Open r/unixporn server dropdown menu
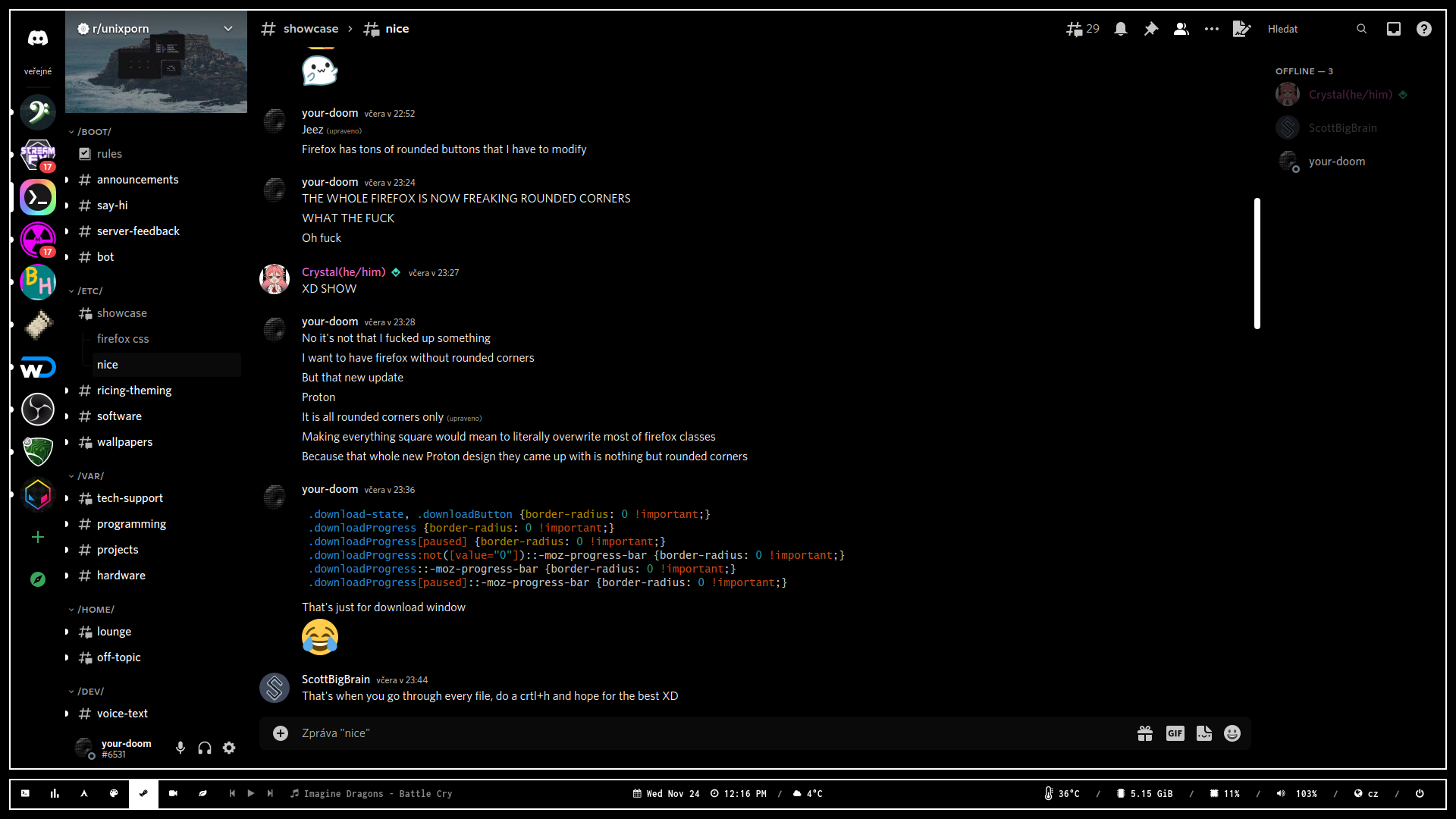The height and width of the screenshot is (819, 1456). 228,29
